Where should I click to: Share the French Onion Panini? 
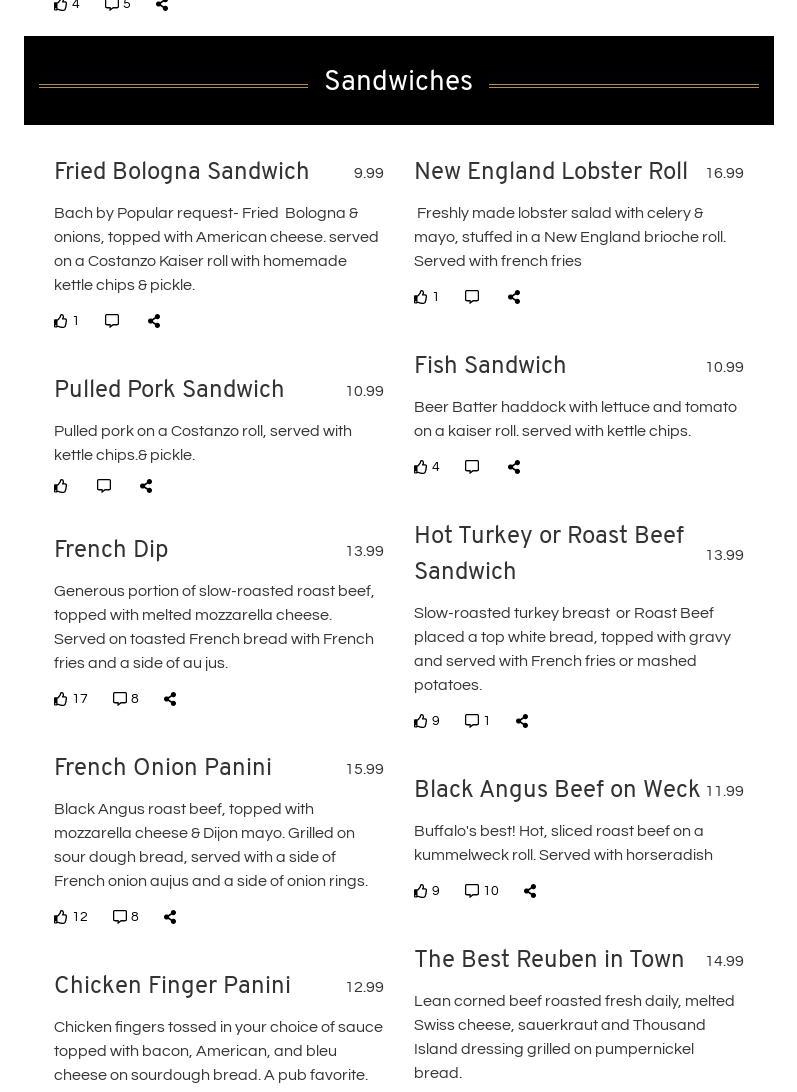tap(170, 917)
